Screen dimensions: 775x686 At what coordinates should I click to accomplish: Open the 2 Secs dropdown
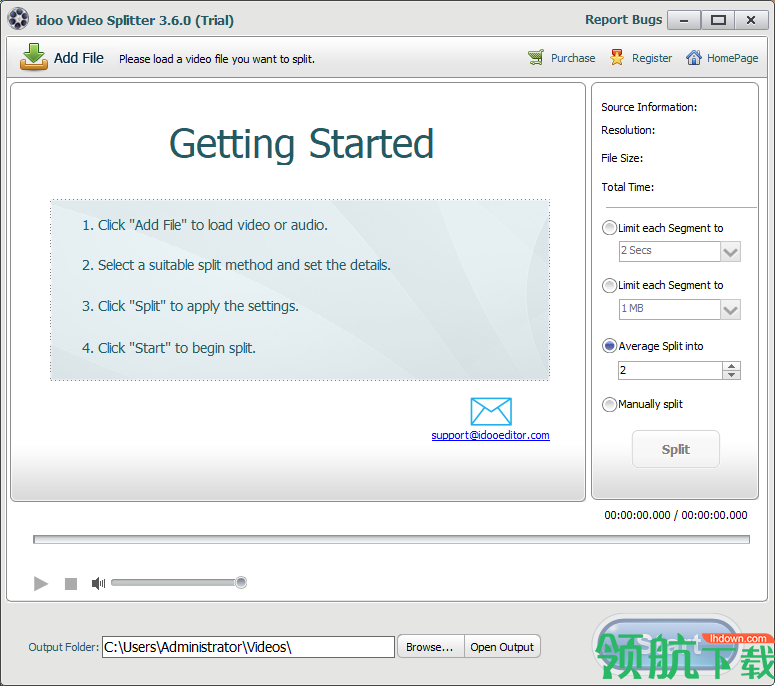tap(731, 252)
